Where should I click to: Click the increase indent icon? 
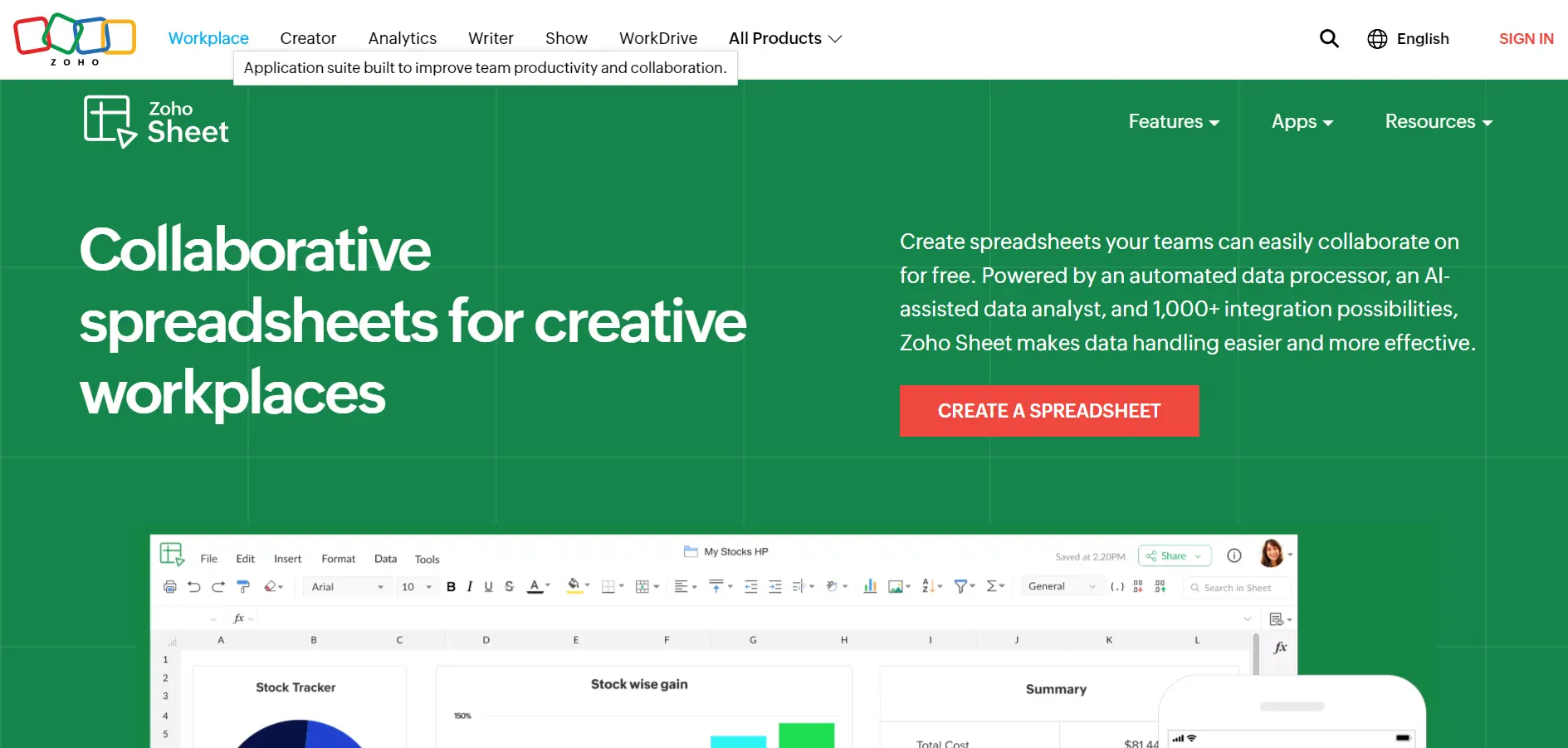point(775,587)
